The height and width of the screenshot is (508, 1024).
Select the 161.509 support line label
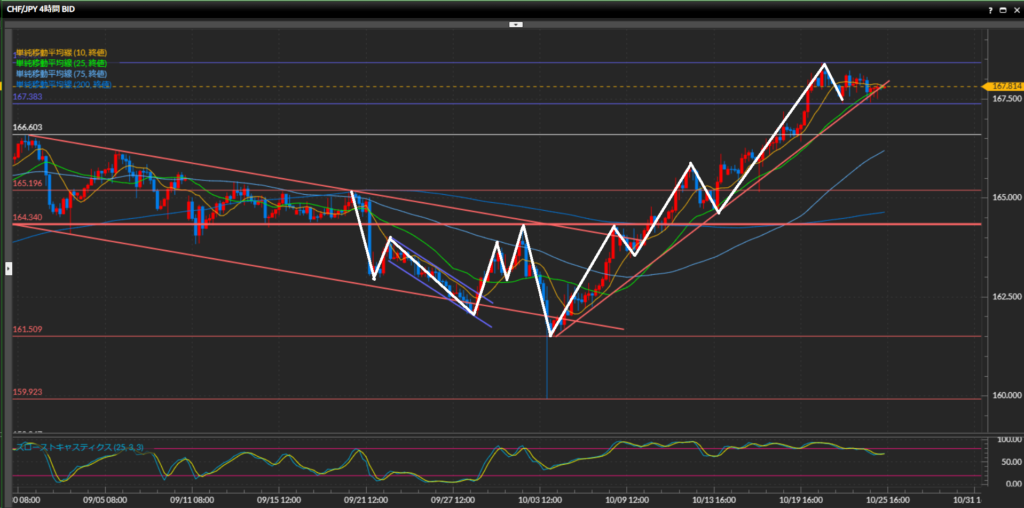tap(27, 329)
